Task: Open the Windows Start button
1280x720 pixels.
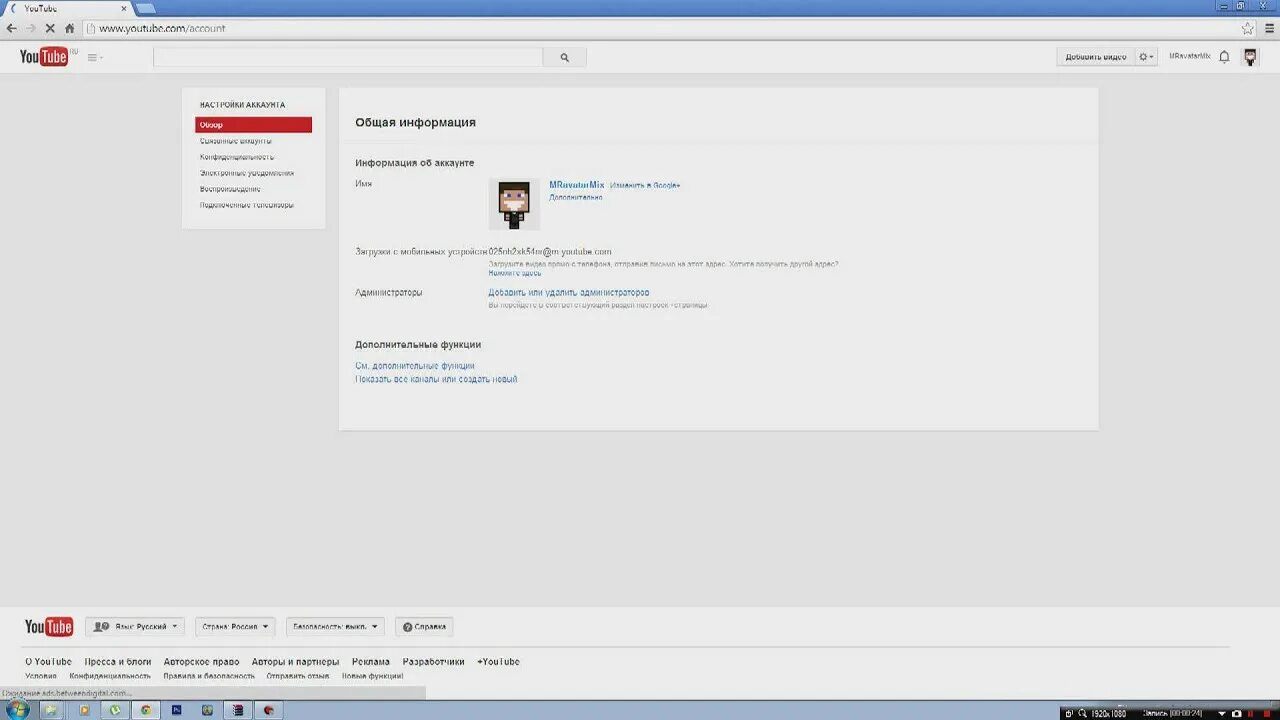Action: (17, 710)
